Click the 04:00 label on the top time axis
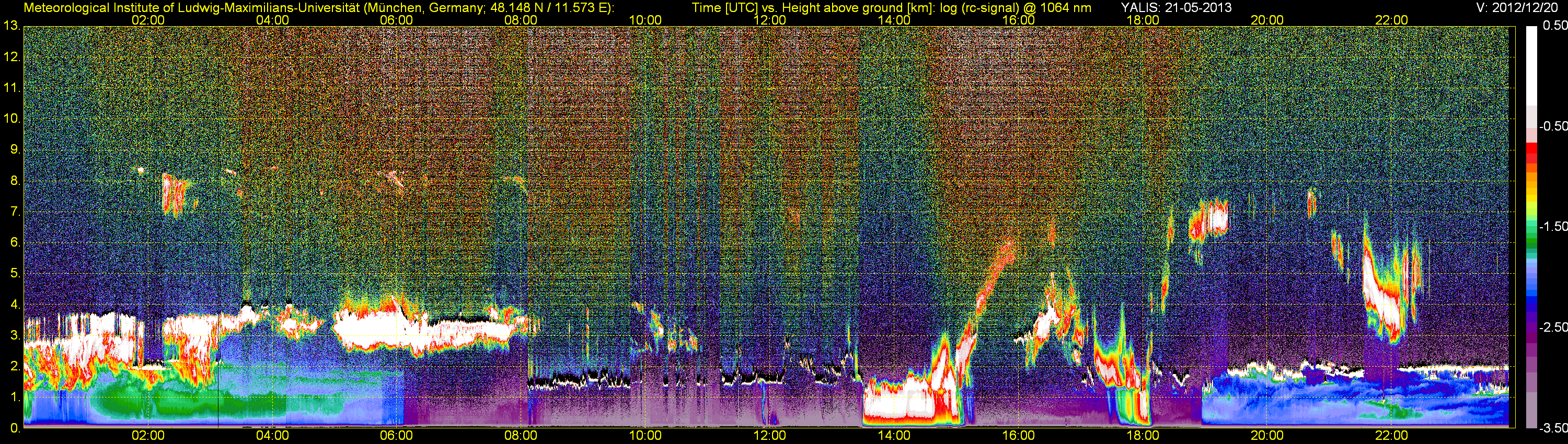This screenshot has width=1568, height=444. (x=272, y=20)
